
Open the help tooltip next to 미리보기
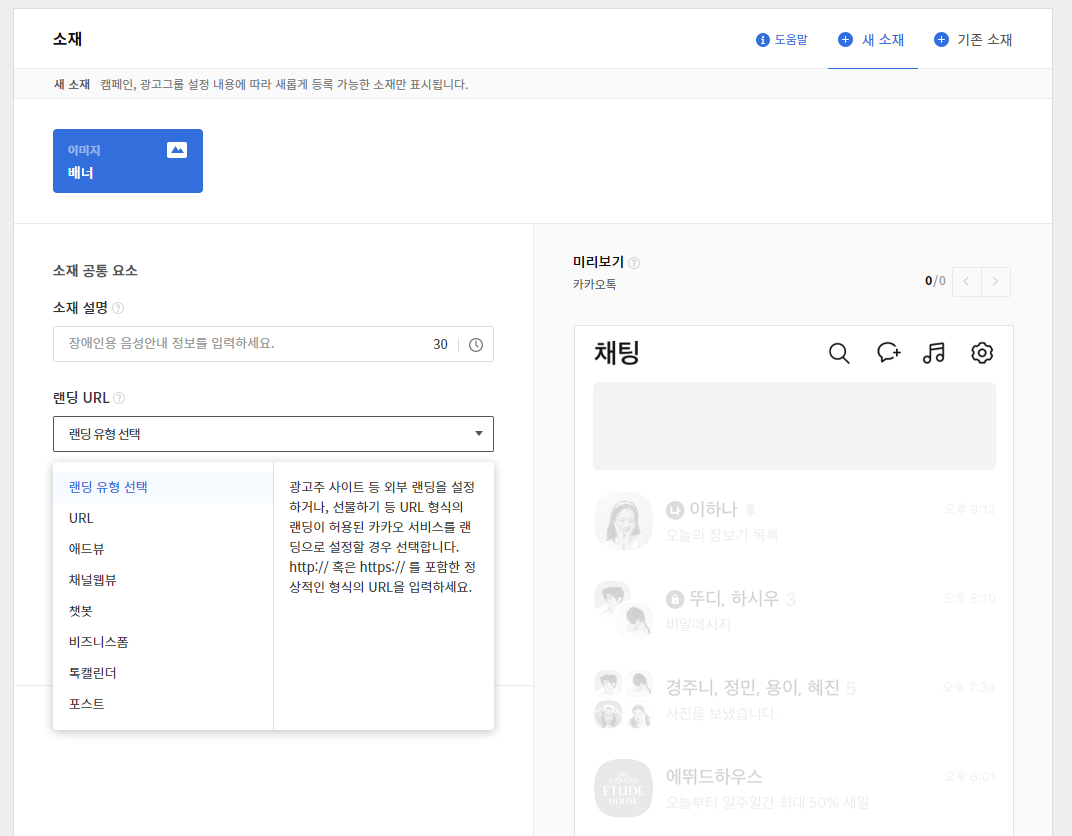(x=634, y=263)
